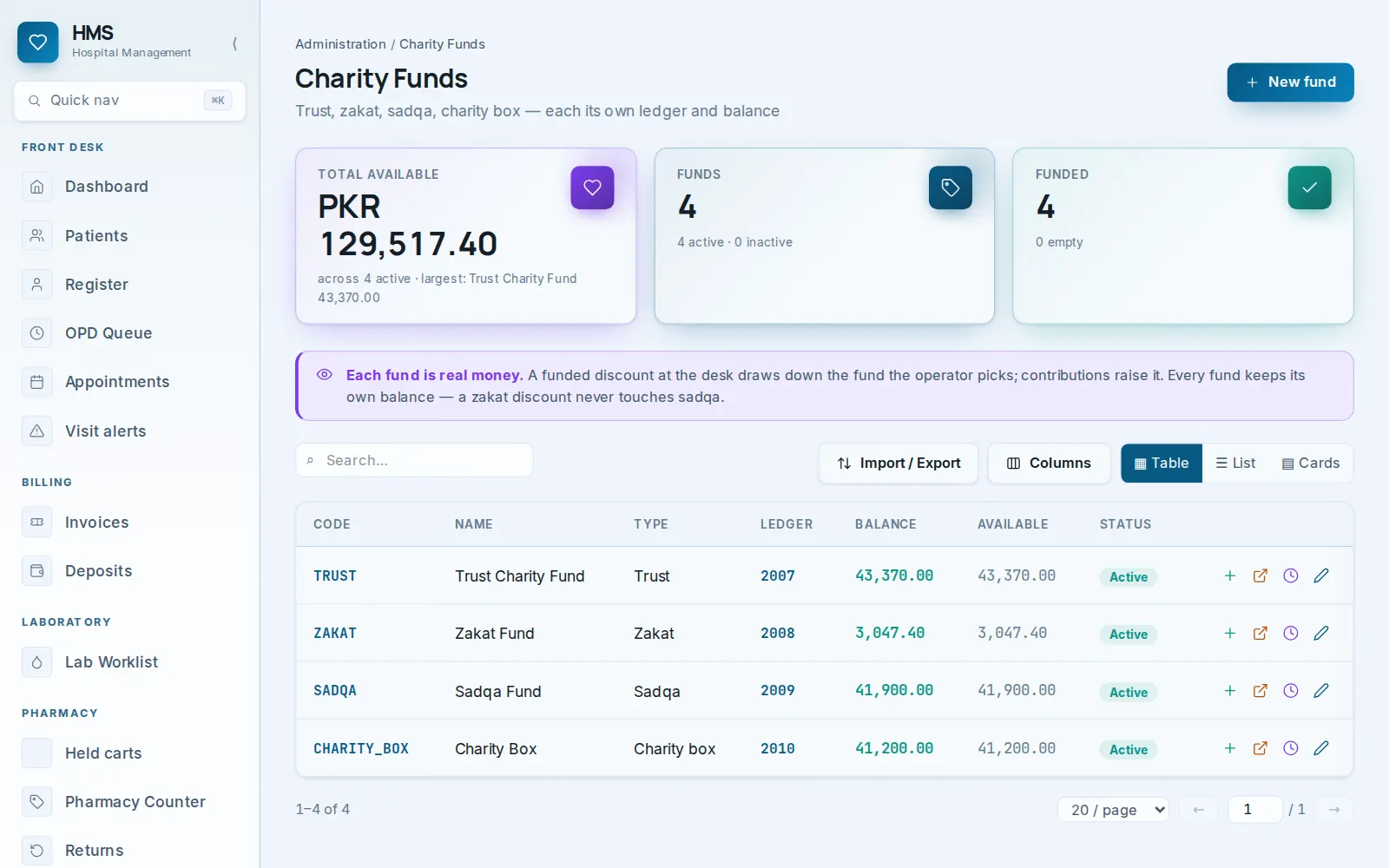Open external link icon for Trust Charity Fund
Screen dimensions: 1389x868
(x=1260, y=575)
